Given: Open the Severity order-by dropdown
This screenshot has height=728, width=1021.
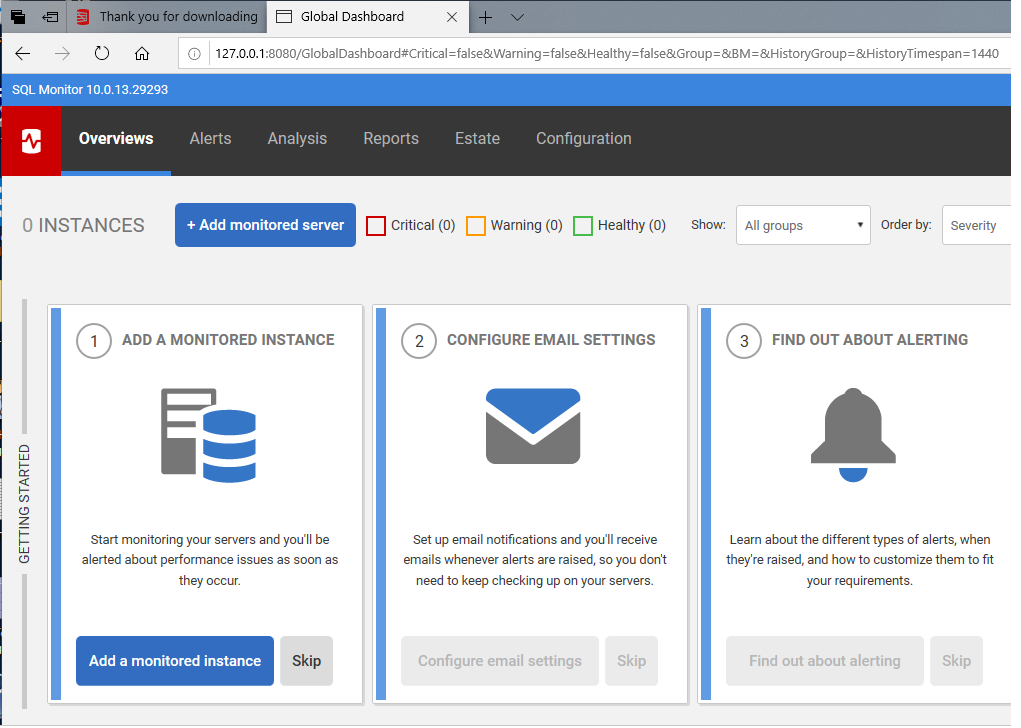Looking at the screenshot, I should [979, 225].
